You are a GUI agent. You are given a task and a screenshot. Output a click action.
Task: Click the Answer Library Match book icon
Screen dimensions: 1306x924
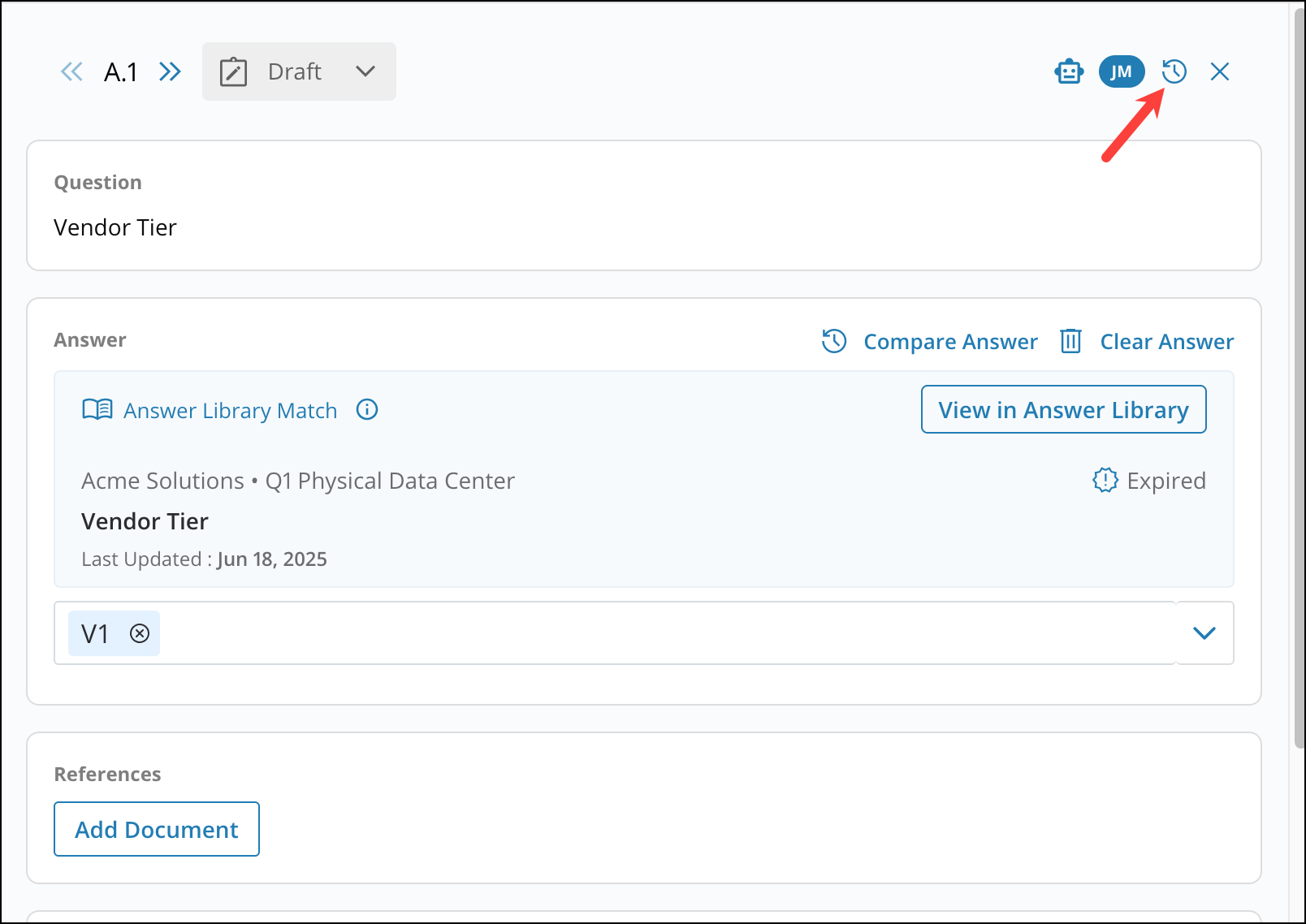pyautogui.click(x=97, y=410)
